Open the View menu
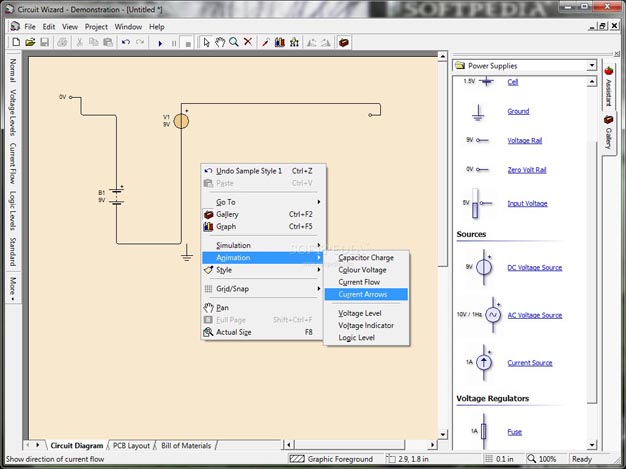This screenshot has height=469, width=626. coord(70,27)
